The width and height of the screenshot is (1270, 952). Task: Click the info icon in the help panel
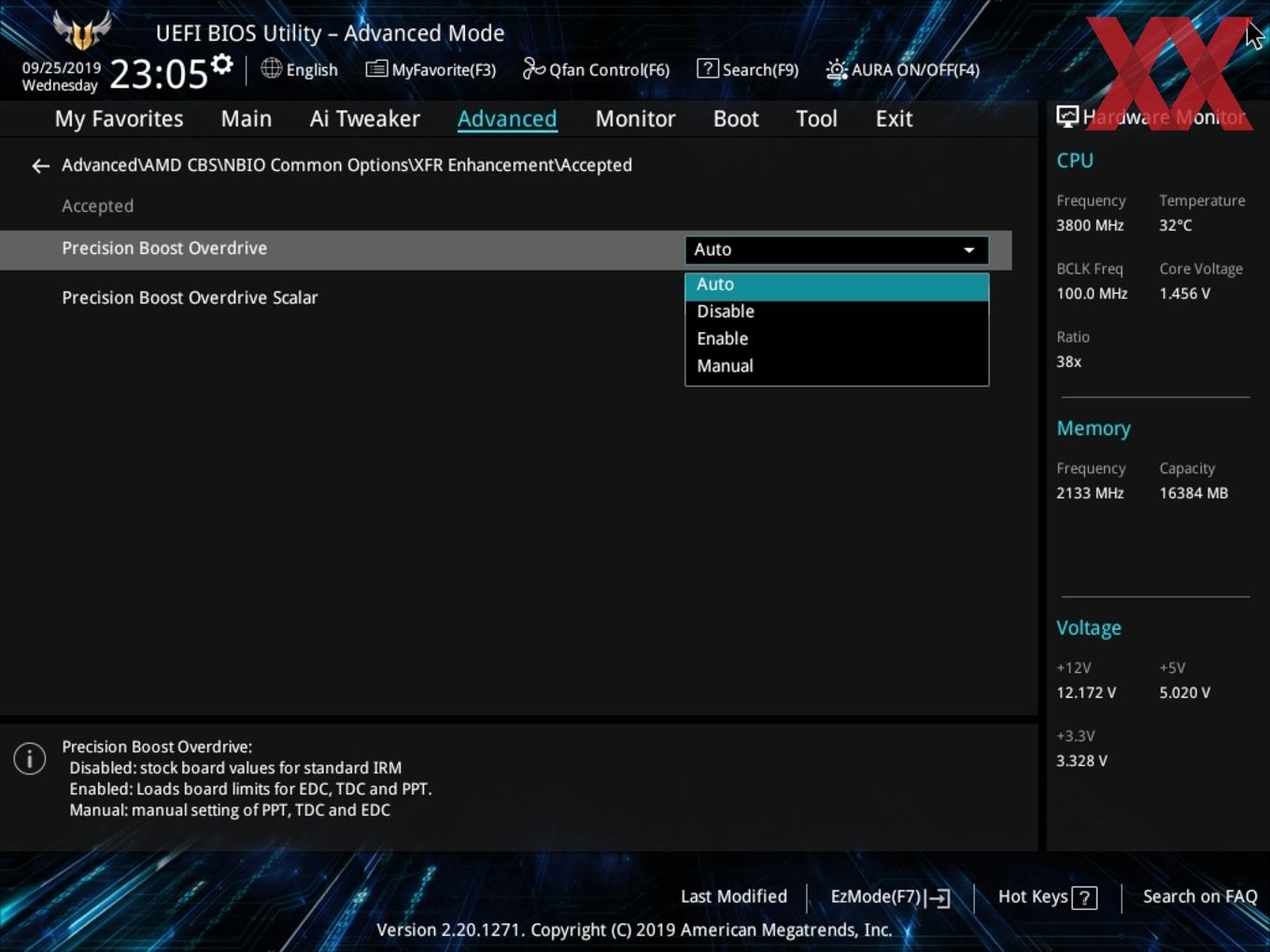click(x=30, y=758)
